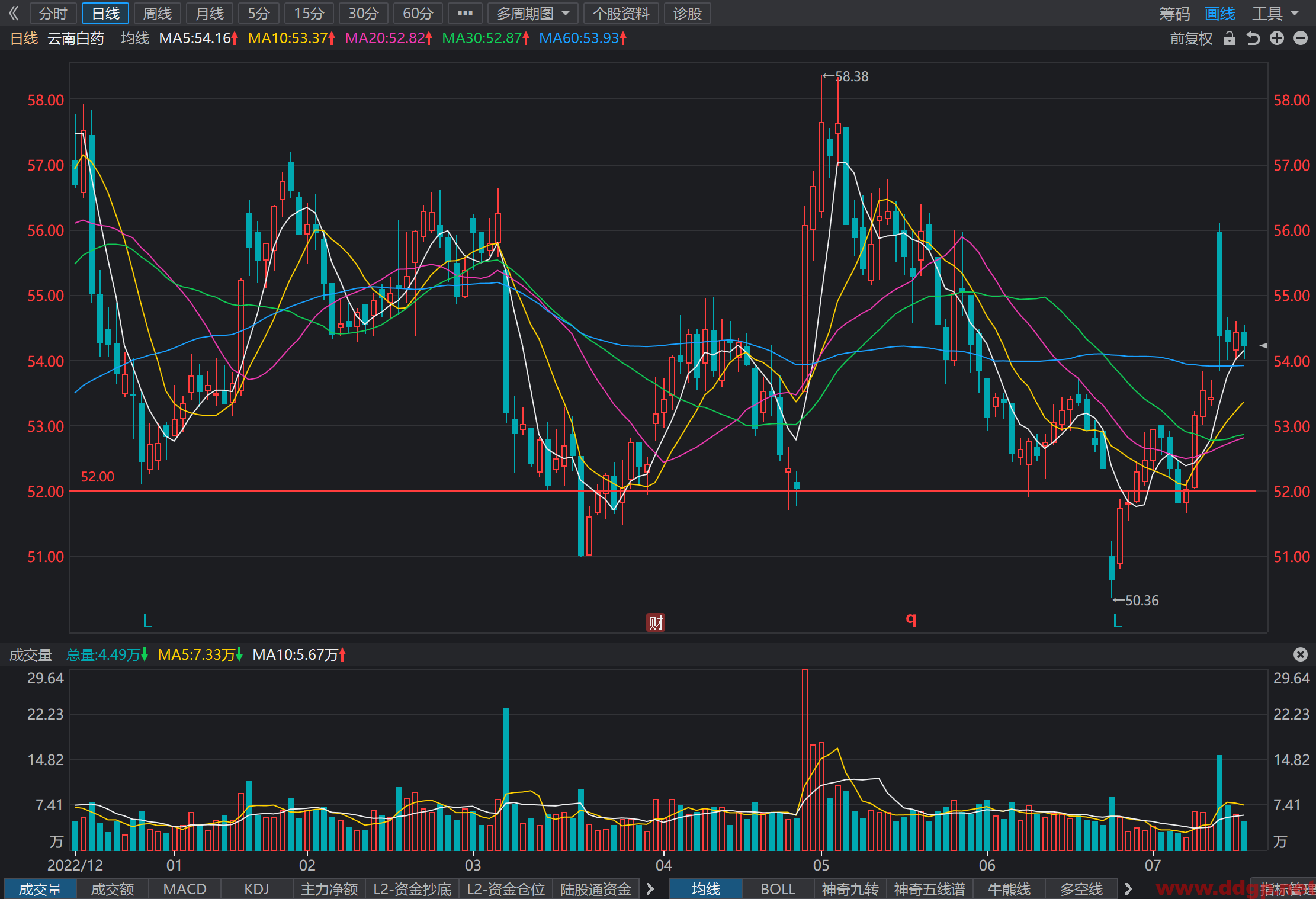The image size is (1316, 899).
Task: Zoom out with the minus circle icon
Action: pos(1301,38)
